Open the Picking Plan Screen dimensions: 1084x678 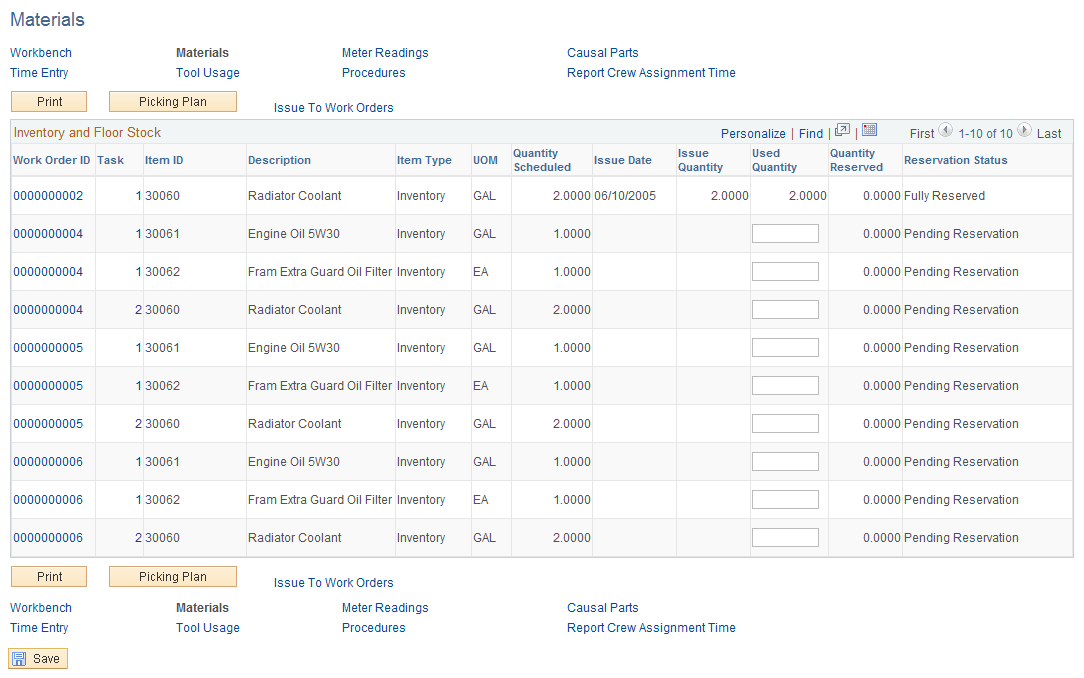172,101
